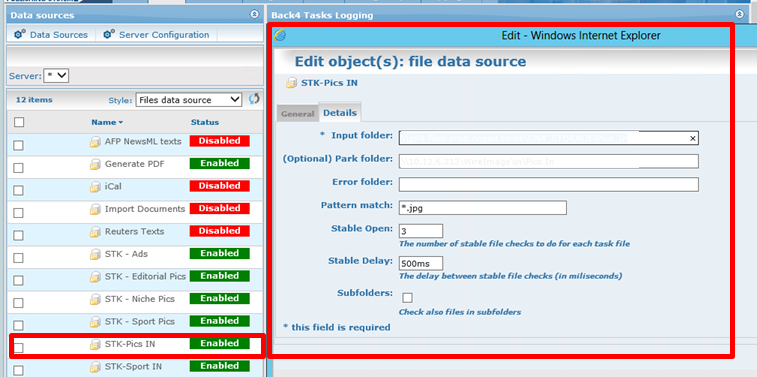Toggle the select-all checkbox in the header
Image resolution: width=757 pixels, height=377 pixels.
[x=19, y=123]
